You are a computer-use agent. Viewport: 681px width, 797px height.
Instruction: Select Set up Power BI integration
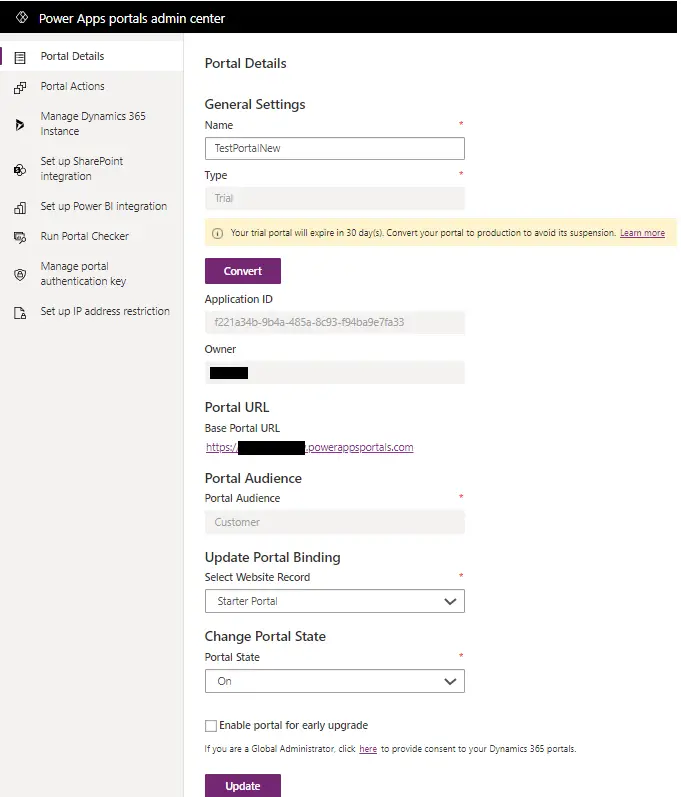pos(91,206)
